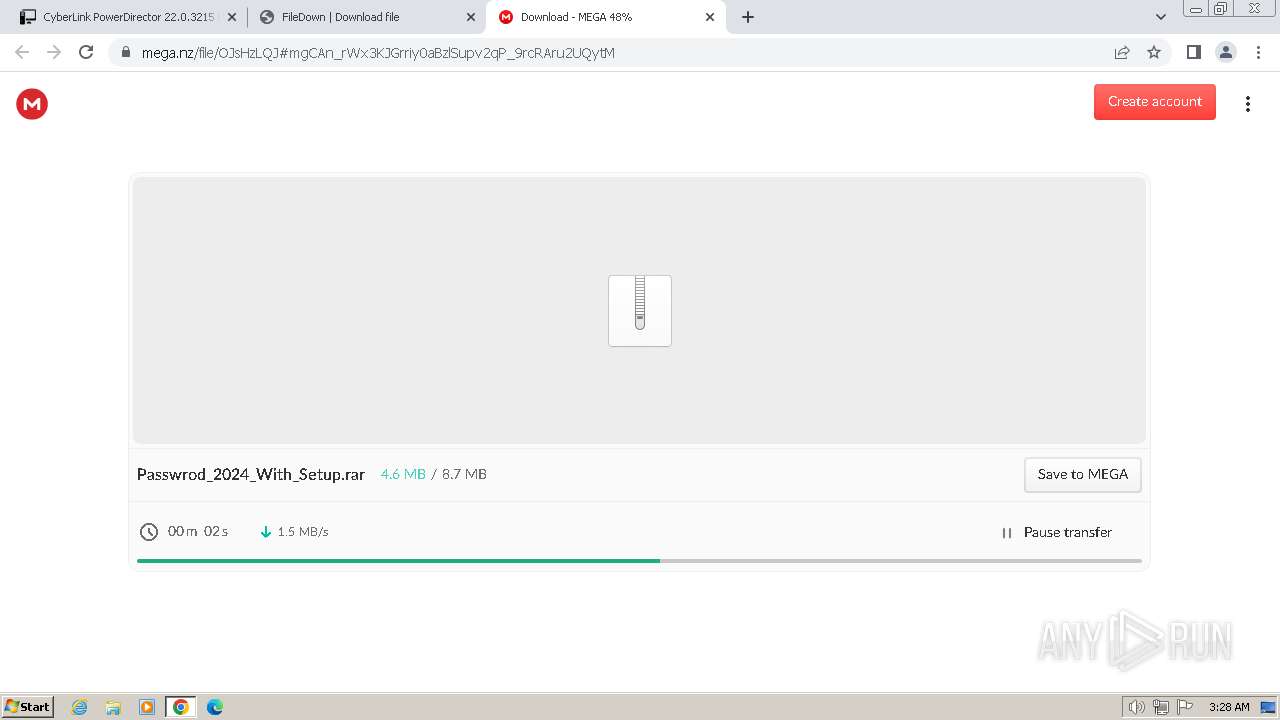Pause the file transfer
This screenshot has width=1280, height=720.
click(1057, 533)
